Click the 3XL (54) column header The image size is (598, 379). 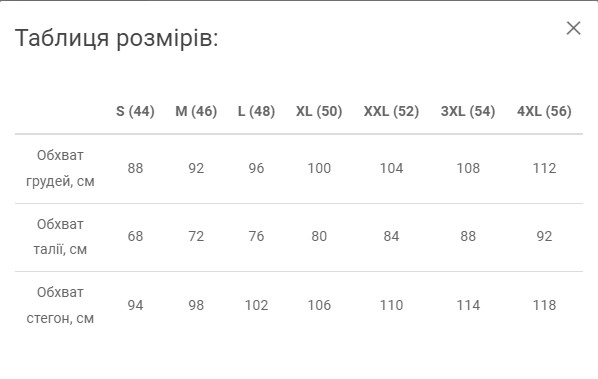[468, 111]
